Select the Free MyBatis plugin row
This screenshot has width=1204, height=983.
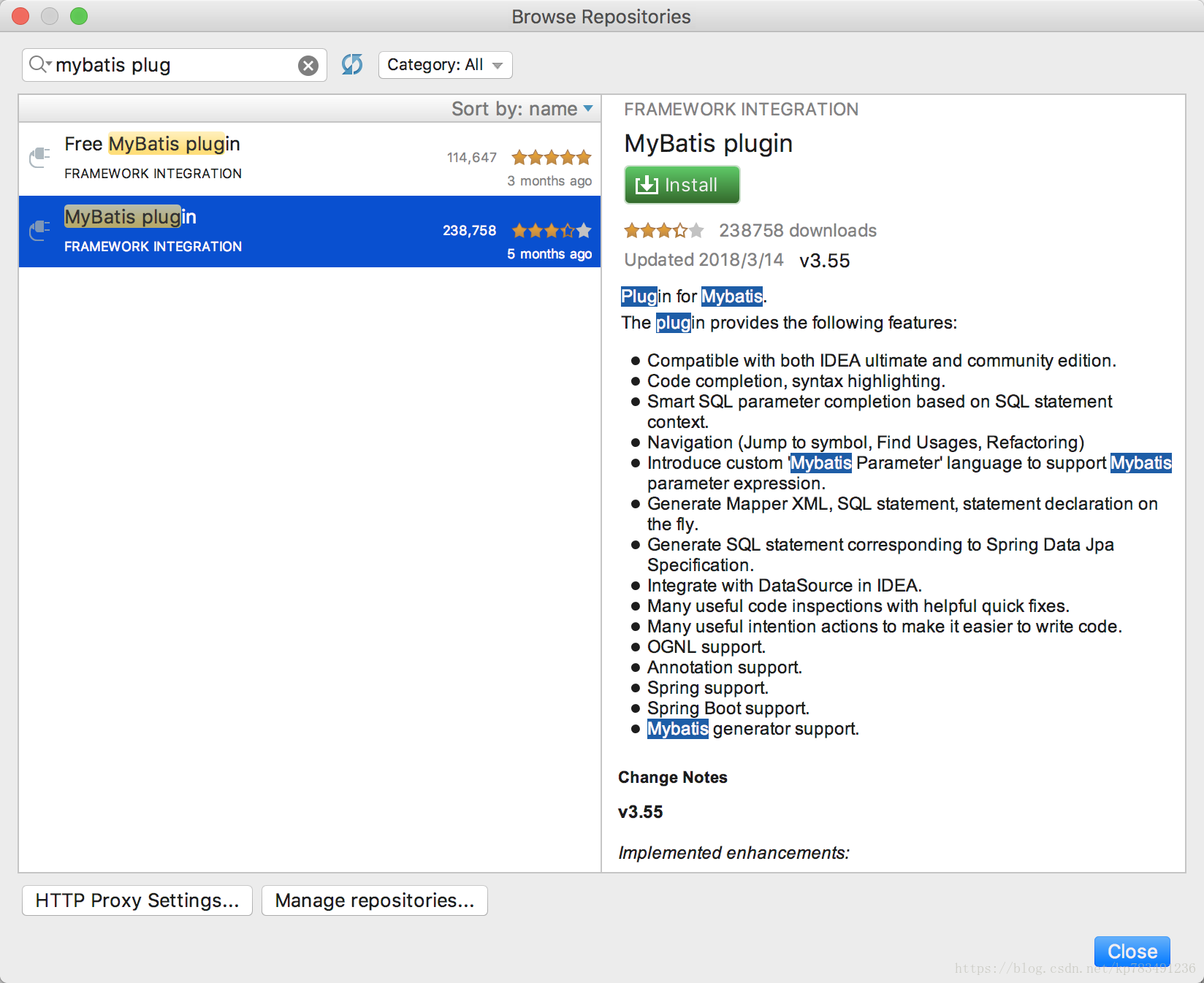pyautogui.click(x=310, y=159)
